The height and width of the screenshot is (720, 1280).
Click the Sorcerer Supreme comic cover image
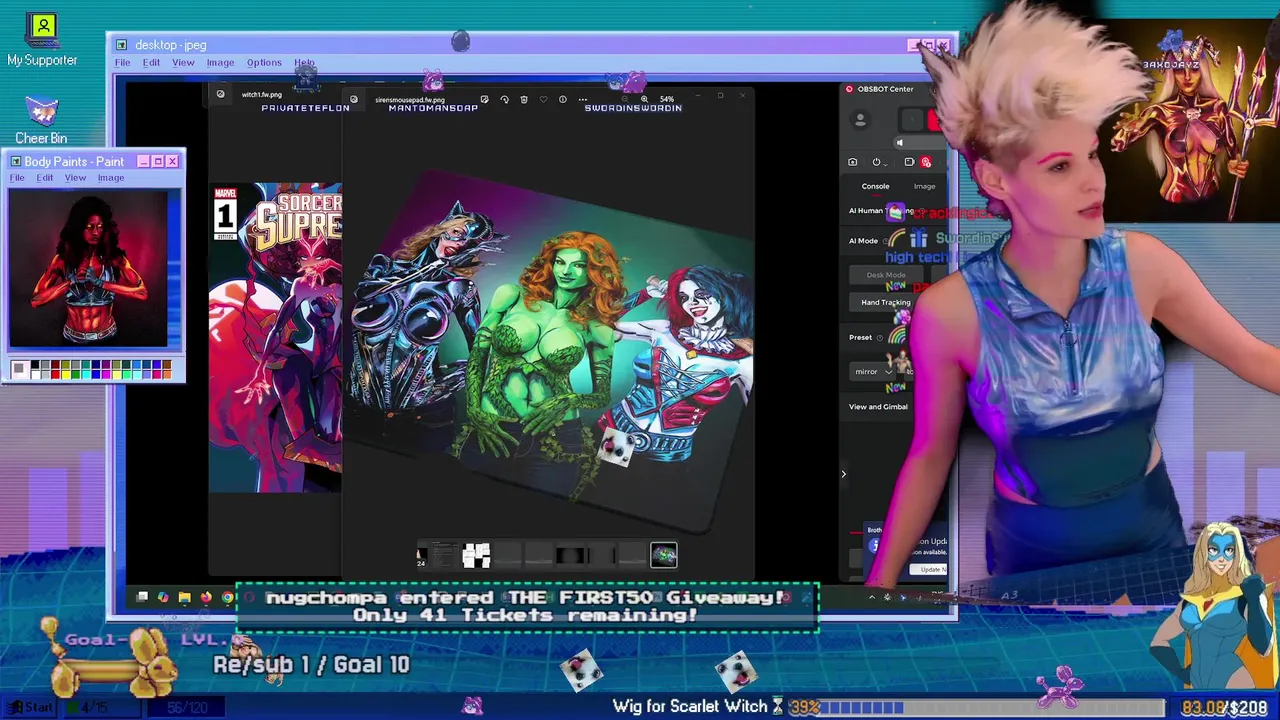(275, 337)
